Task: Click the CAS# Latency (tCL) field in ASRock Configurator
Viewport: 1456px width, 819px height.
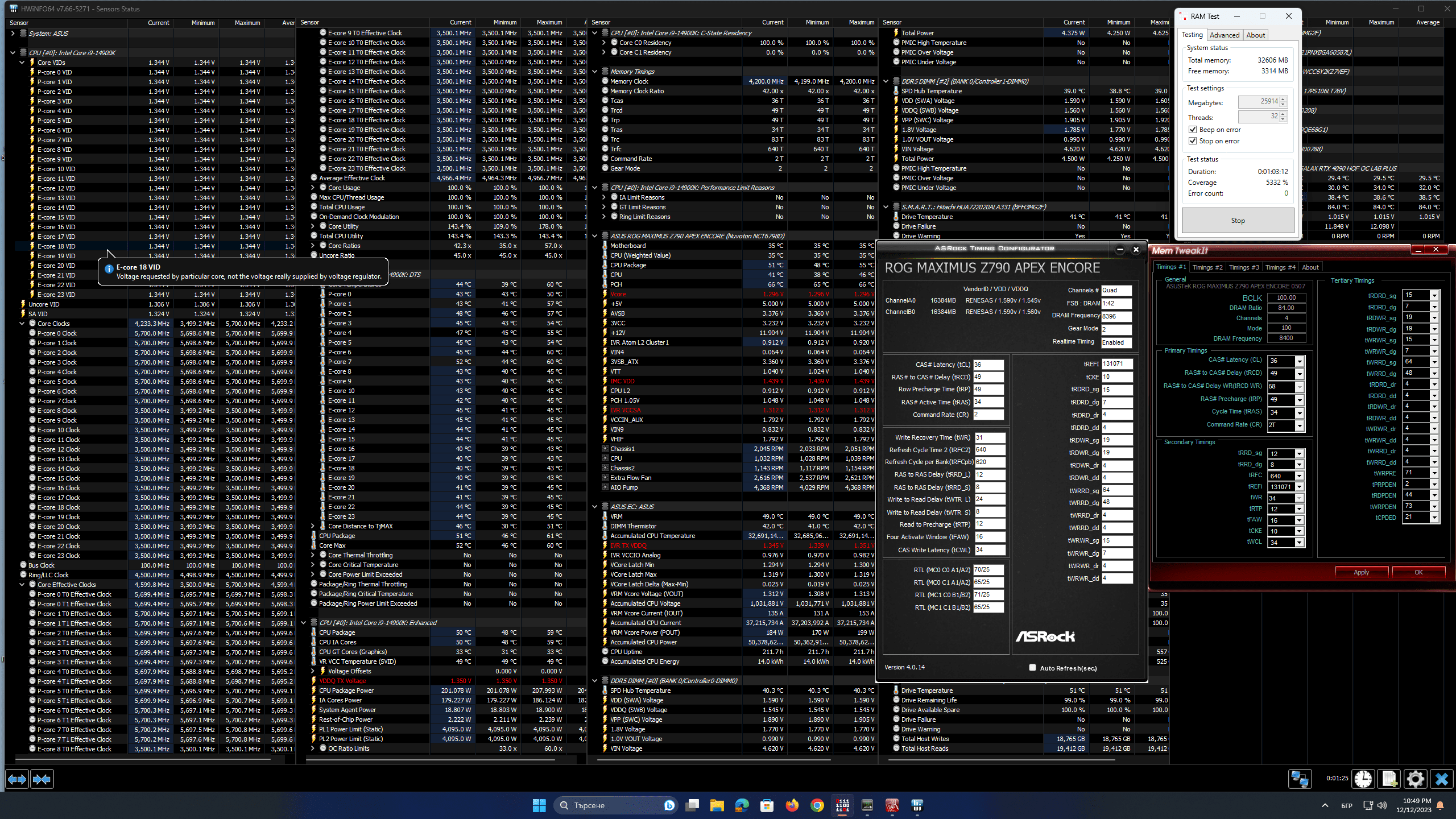Action: [988, 365]
